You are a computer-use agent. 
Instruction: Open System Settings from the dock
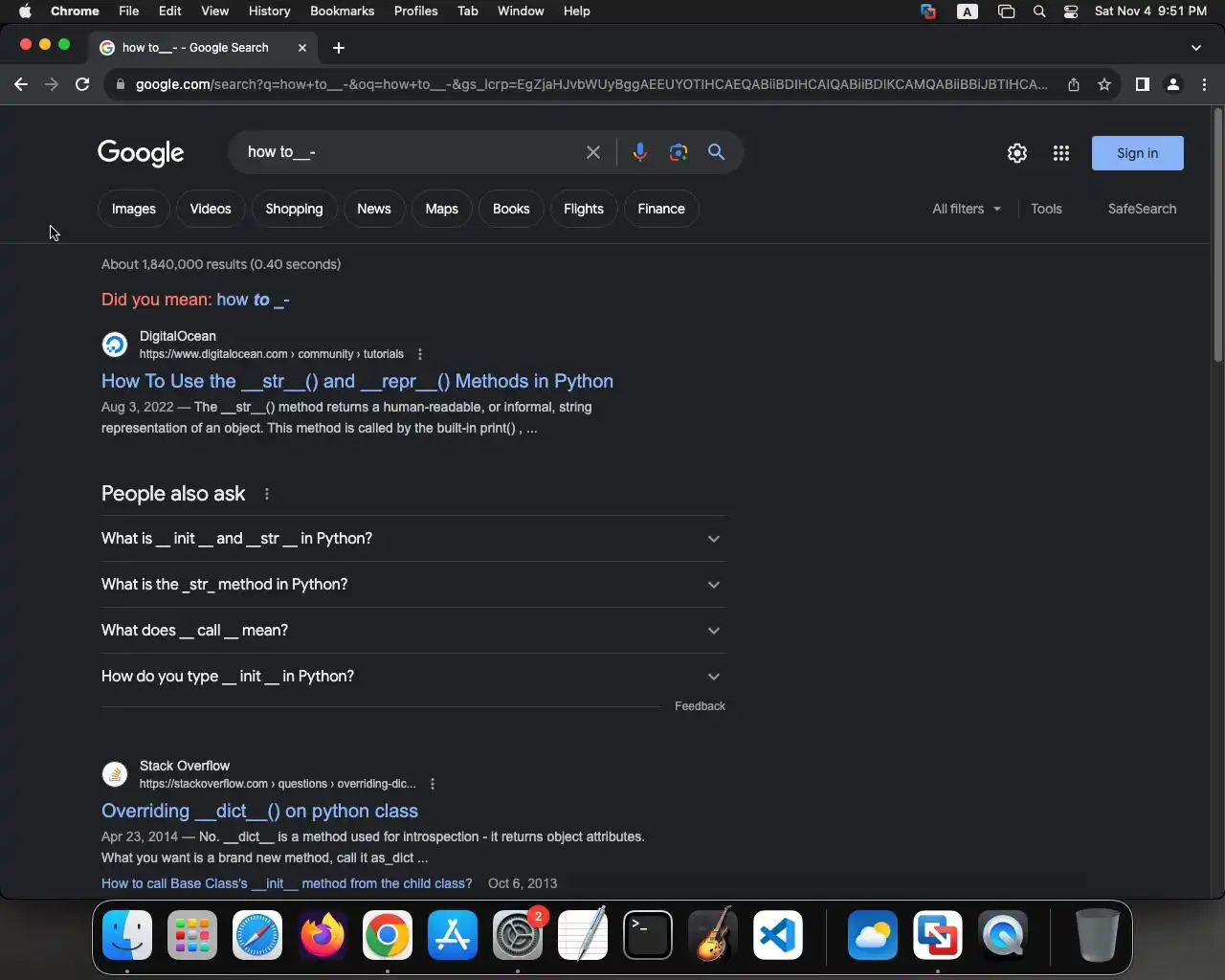click(518, 935)
